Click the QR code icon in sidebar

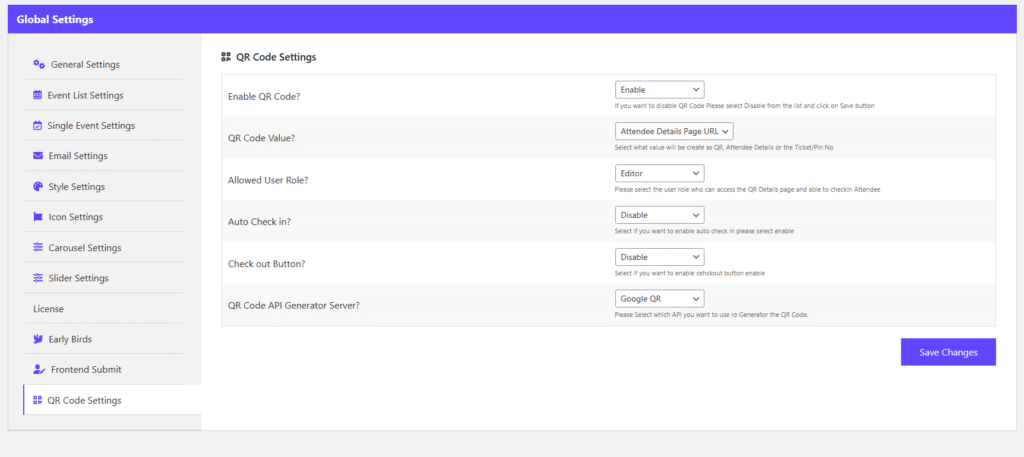pos(38,400)
